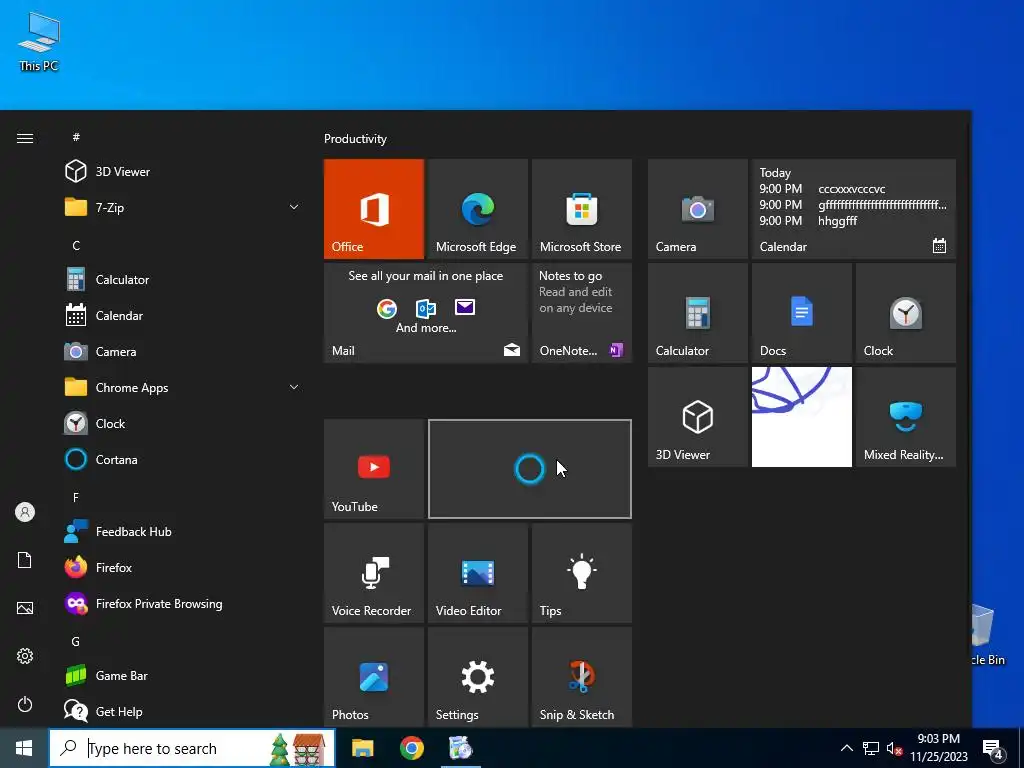Image resolution: width=1024 pixels, height=768 pixels.
Task: Open the Calendar live tile
Action: 854,209
